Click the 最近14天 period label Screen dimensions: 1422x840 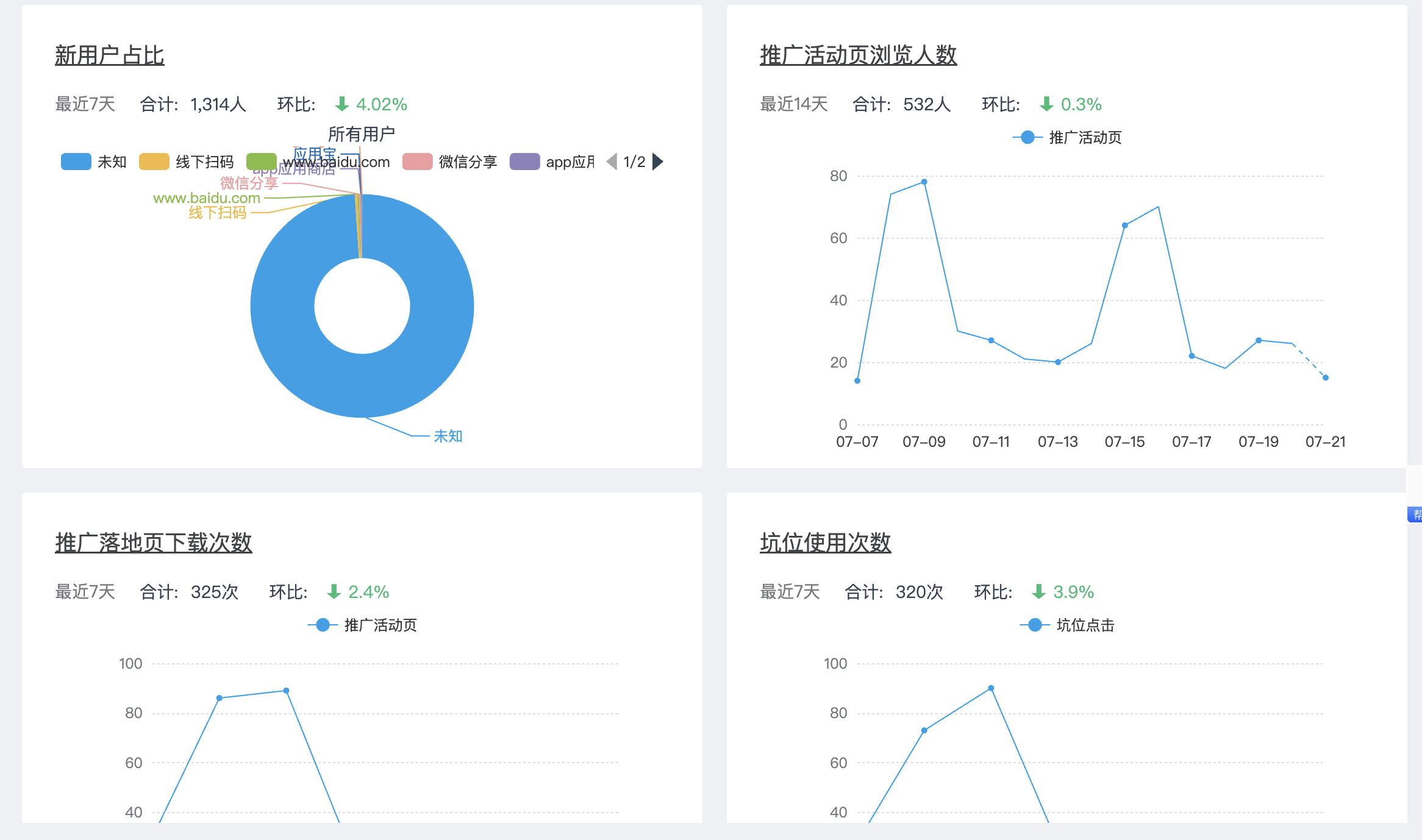[x=794, y=104]
